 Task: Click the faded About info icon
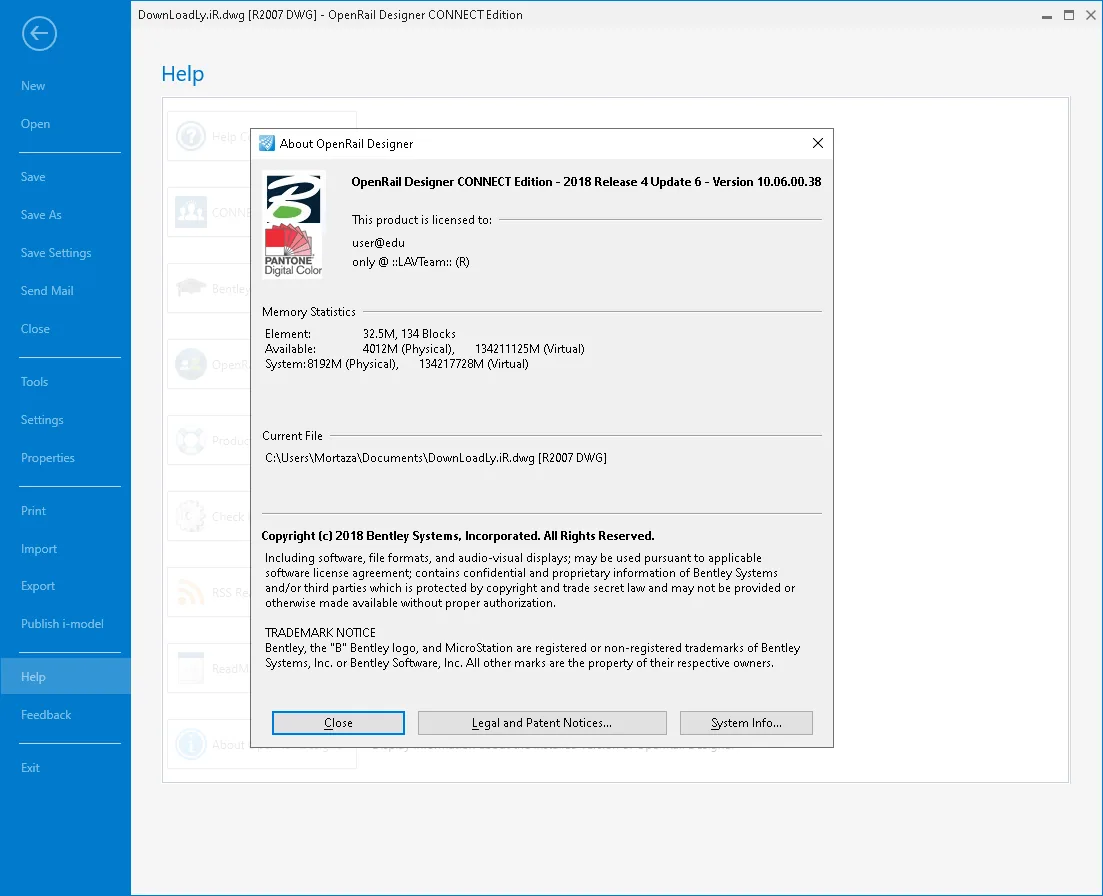191,744
